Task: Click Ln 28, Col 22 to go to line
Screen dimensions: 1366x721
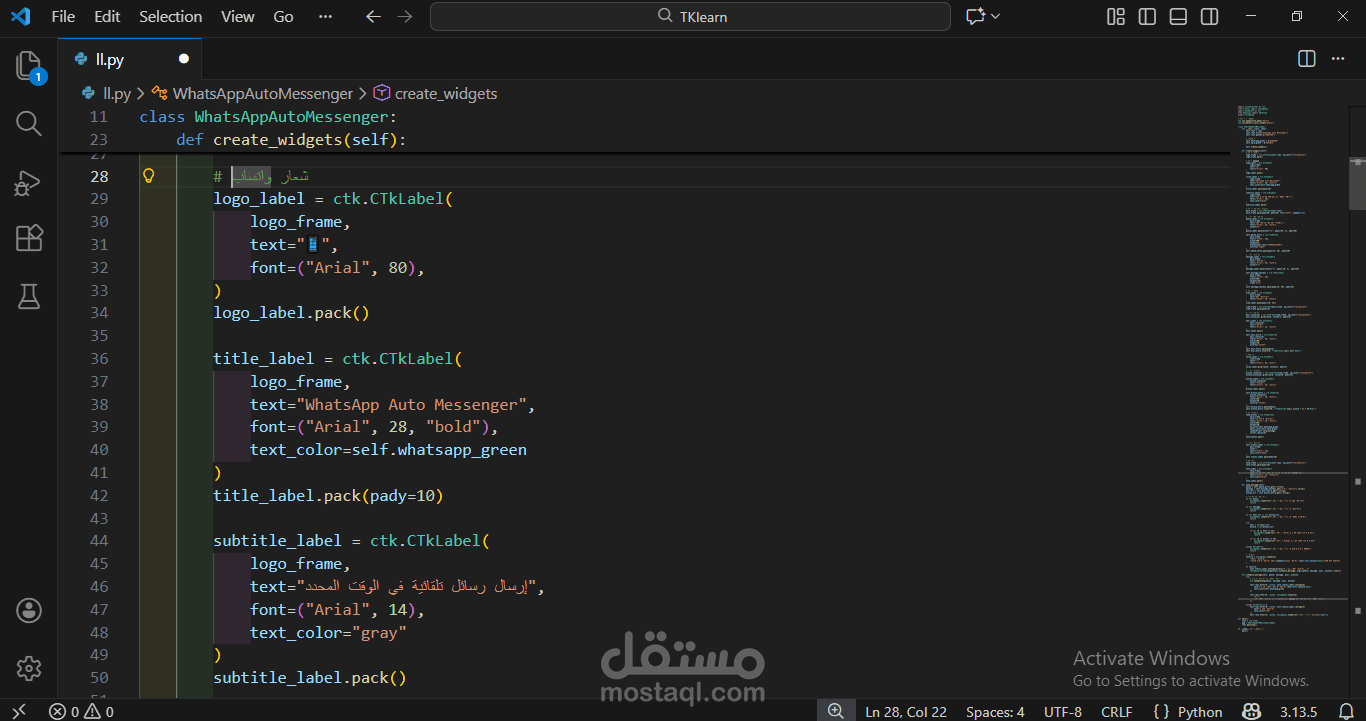Action: point(905,712)
